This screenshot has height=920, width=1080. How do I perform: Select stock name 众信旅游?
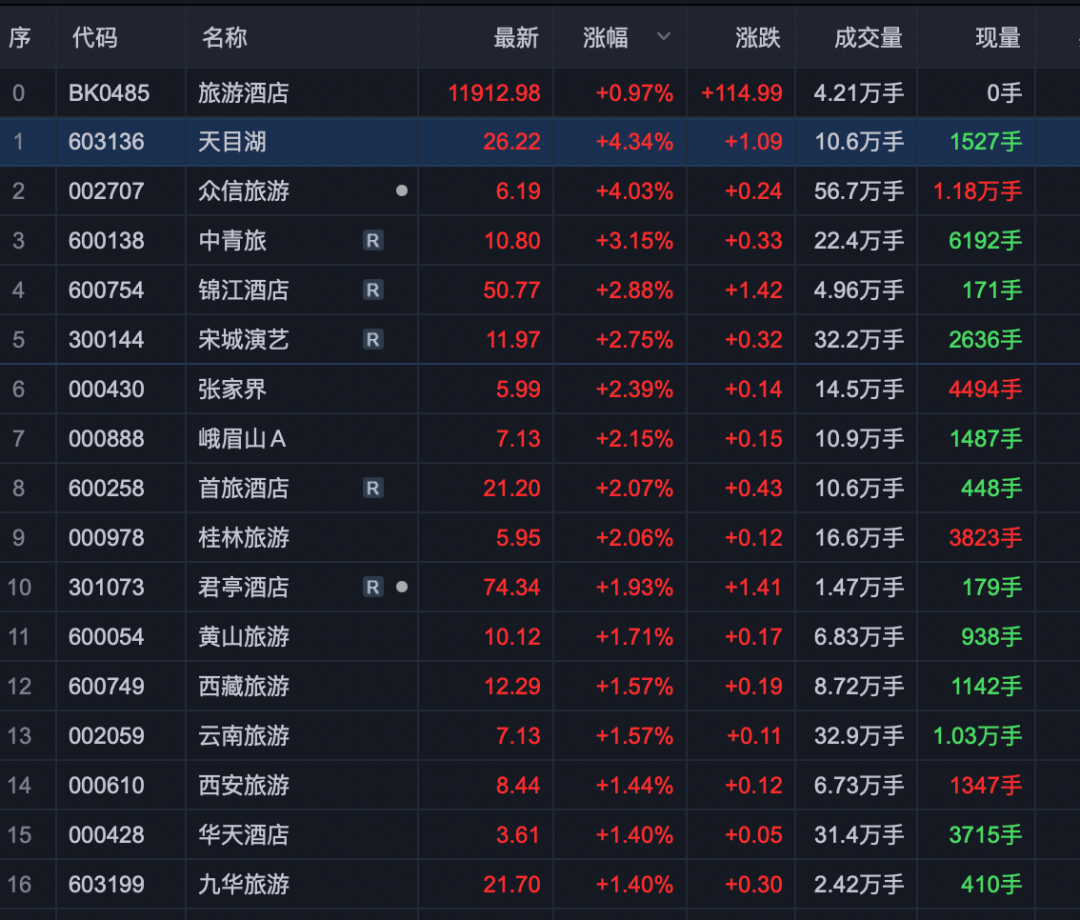click(244, 191)
